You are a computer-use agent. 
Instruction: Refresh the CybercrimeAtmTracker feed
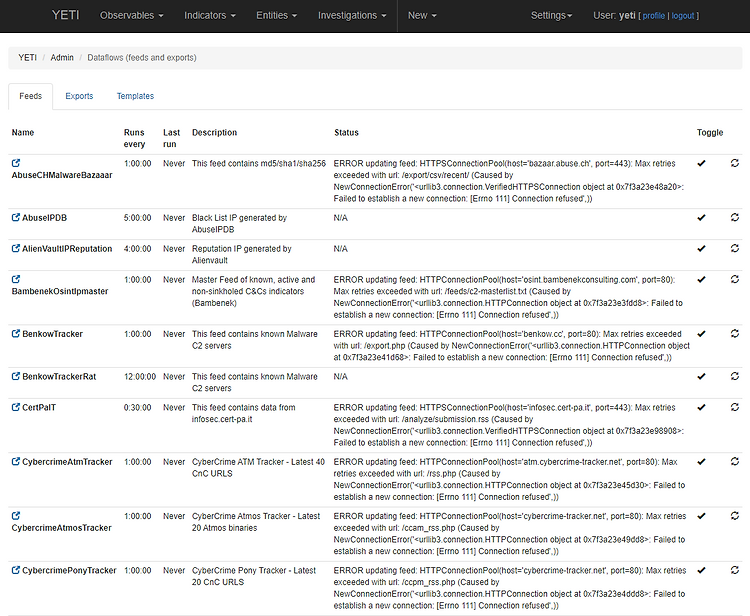tap(735, 462)
